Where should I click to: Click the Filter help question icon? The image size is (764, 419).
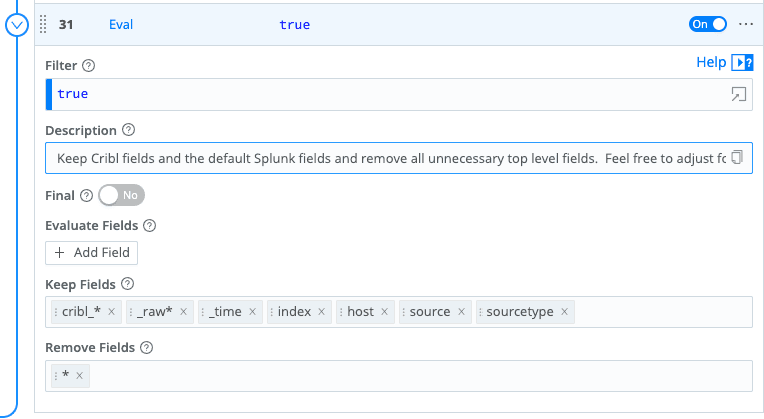tap(89, 66)
